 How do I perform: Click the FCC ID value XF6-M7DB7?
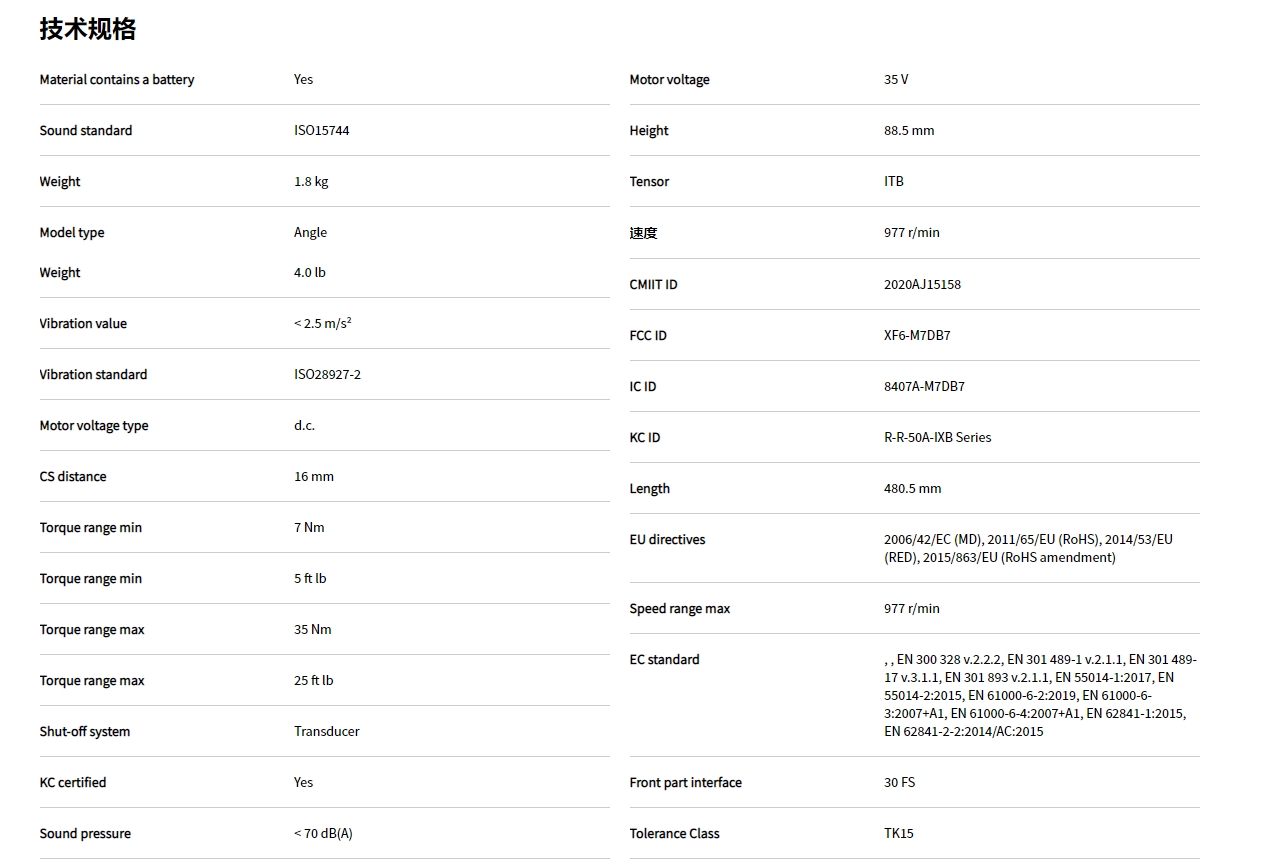point(917,336)
